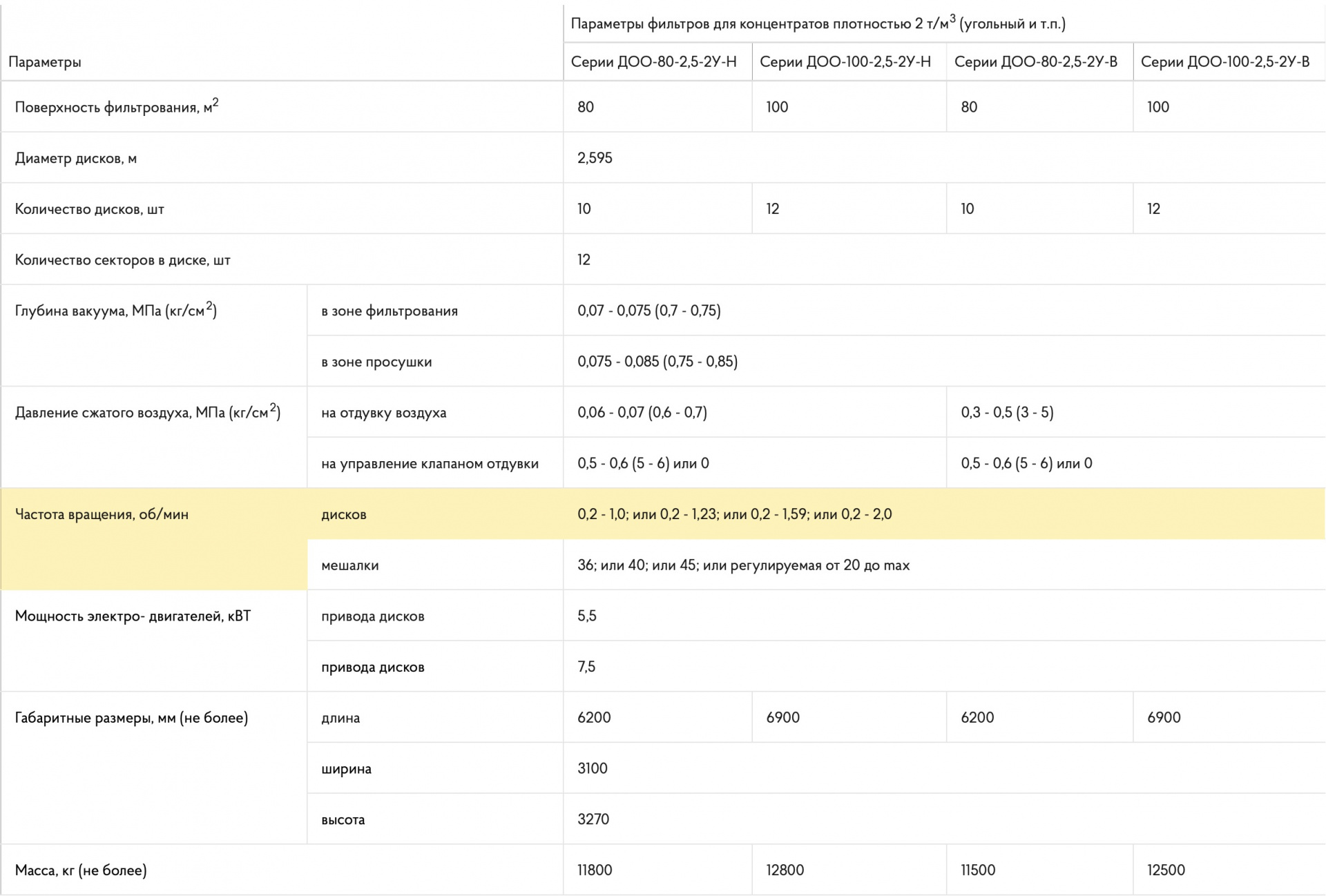The image size is (1326, 896).
Task: Click the highlighted Частота вращения row label
Action: click(x=102, y=514)
